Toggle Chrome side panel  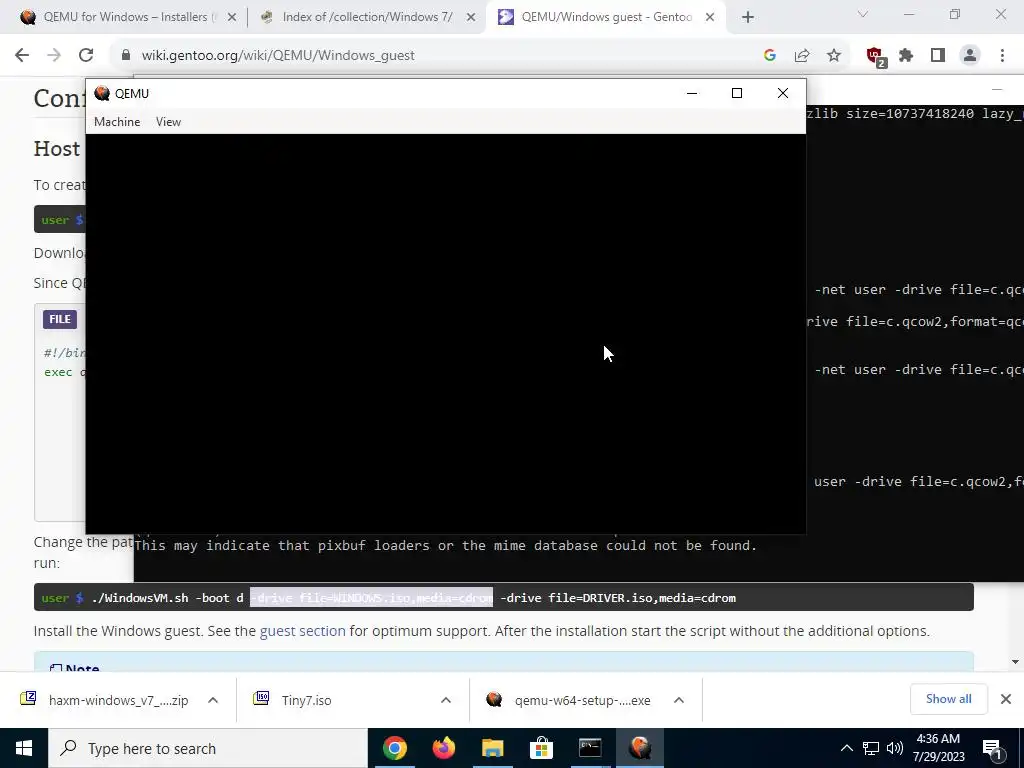[938, 56]
